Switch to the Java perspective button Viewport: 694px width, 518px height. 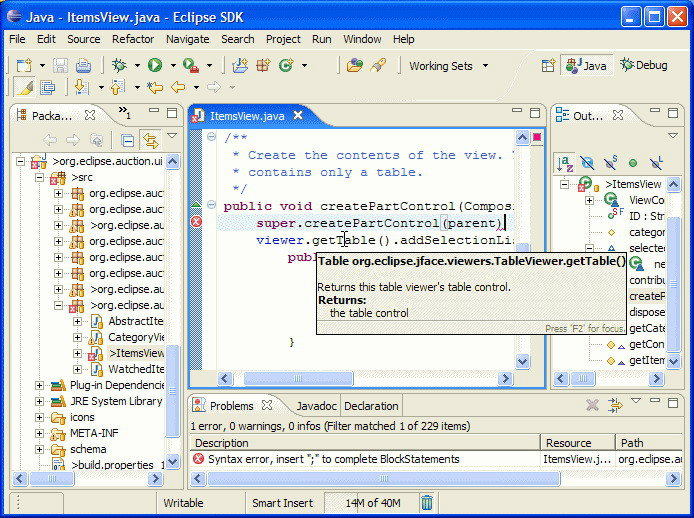587,66
